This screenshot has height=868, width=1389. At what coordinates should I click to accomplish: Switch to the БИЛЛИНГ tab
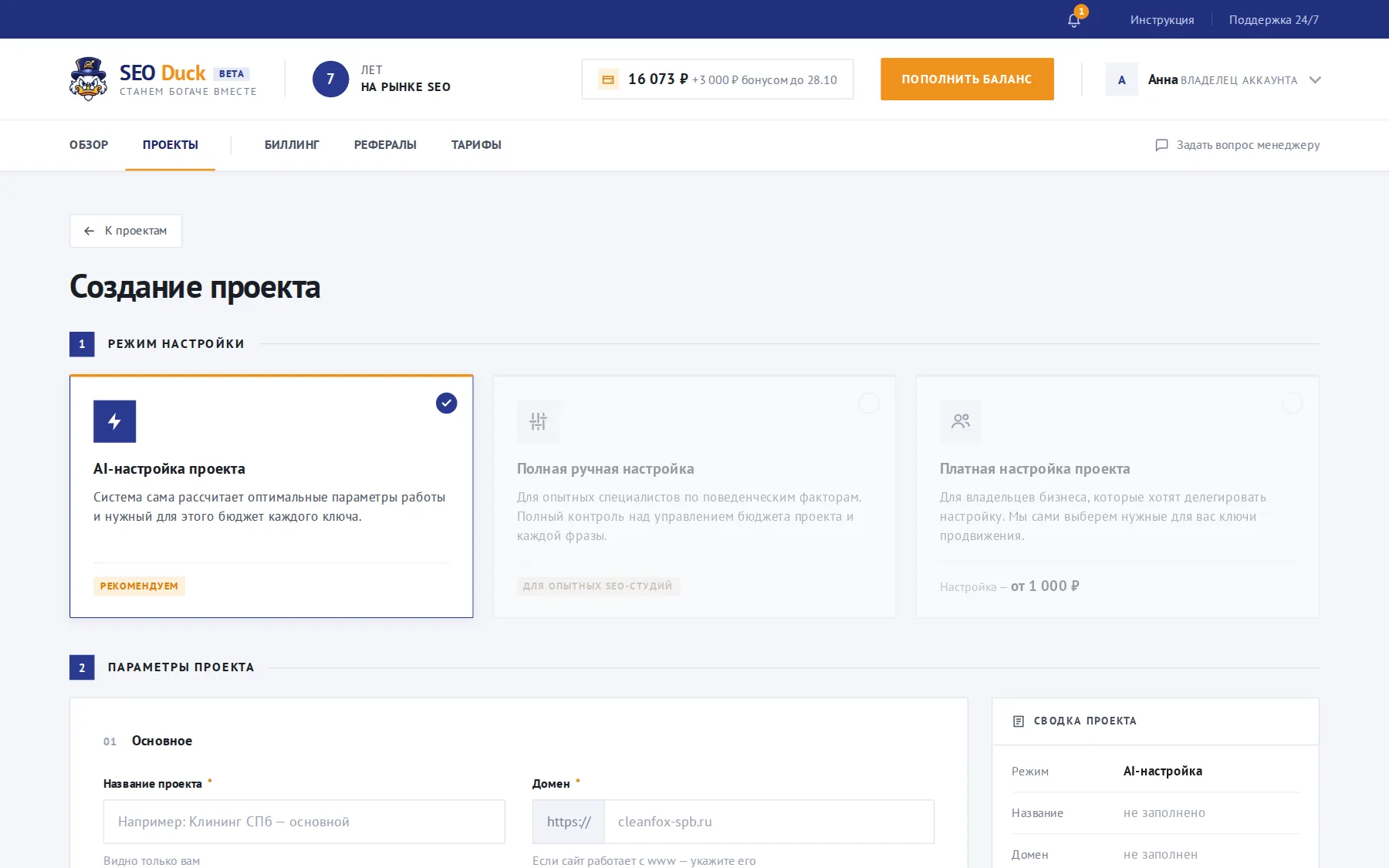coord(292,145)
